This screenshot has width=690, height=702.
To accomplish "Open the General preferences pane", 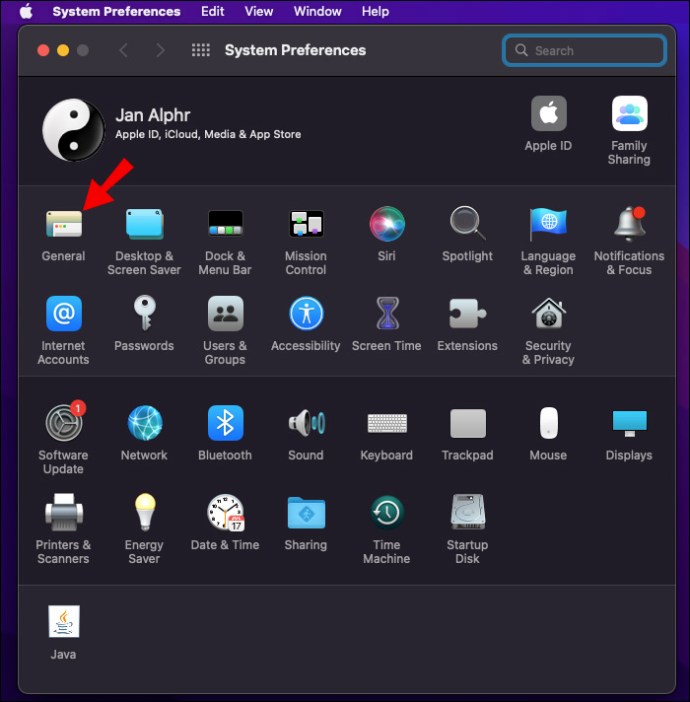I will pyautogui.click(x=64, y=224).
